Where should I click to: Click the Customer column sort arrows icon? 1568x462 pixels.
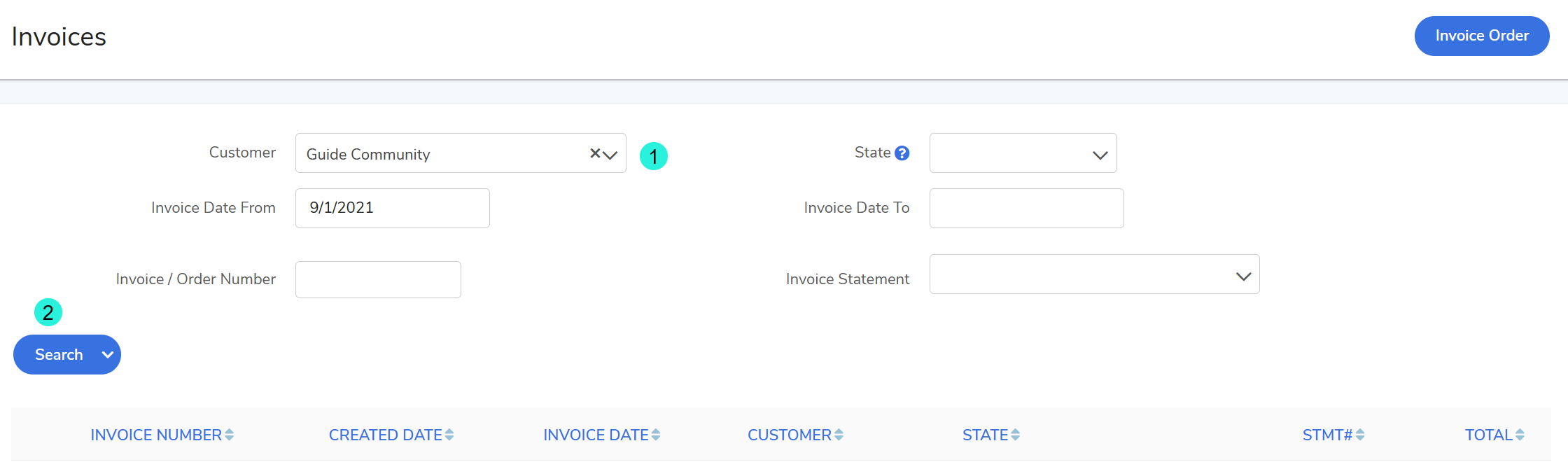(839, 435)
